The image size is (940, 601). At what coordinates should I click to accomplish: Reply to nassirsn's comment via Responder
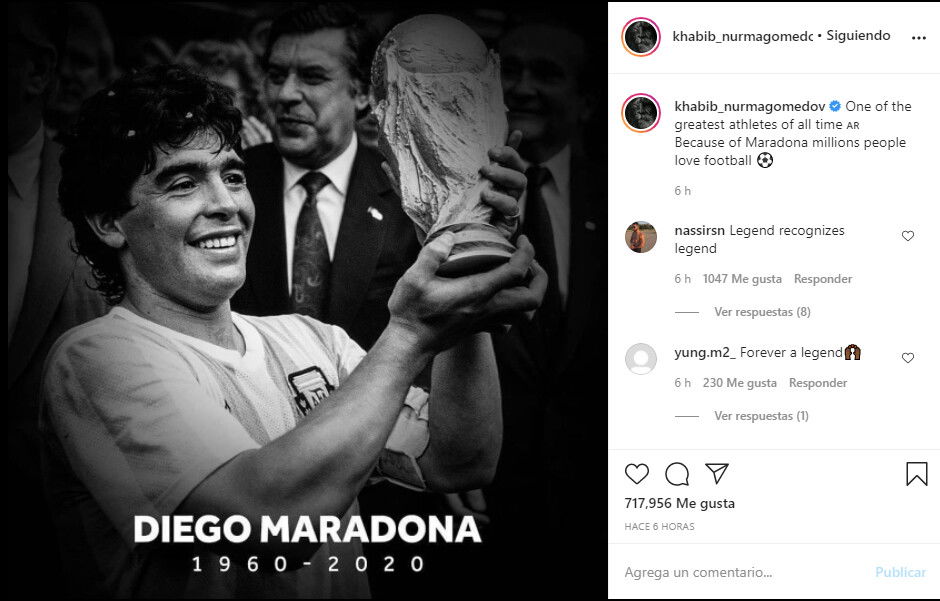[x=822, y=279]
